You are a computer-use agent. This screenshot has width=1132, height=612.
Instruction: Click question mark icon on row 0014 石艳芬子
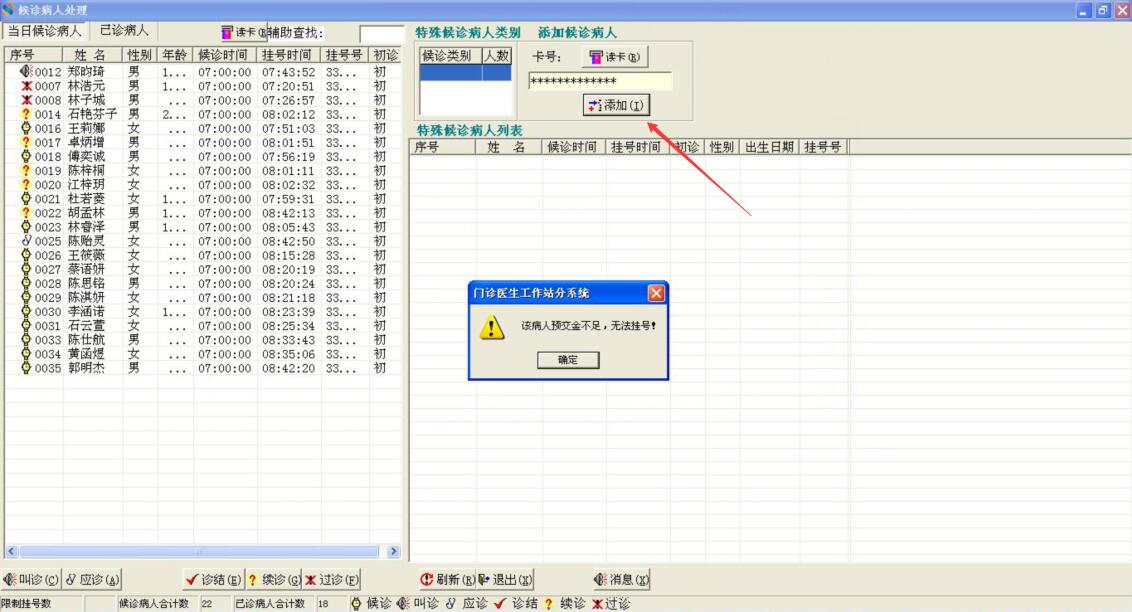26,114
